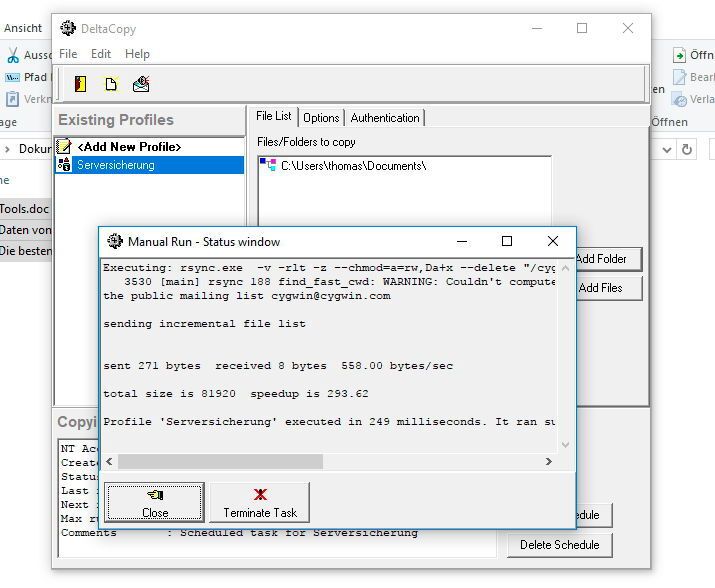
Task: Select the <Add New Profile> entry
Action: 149,146
